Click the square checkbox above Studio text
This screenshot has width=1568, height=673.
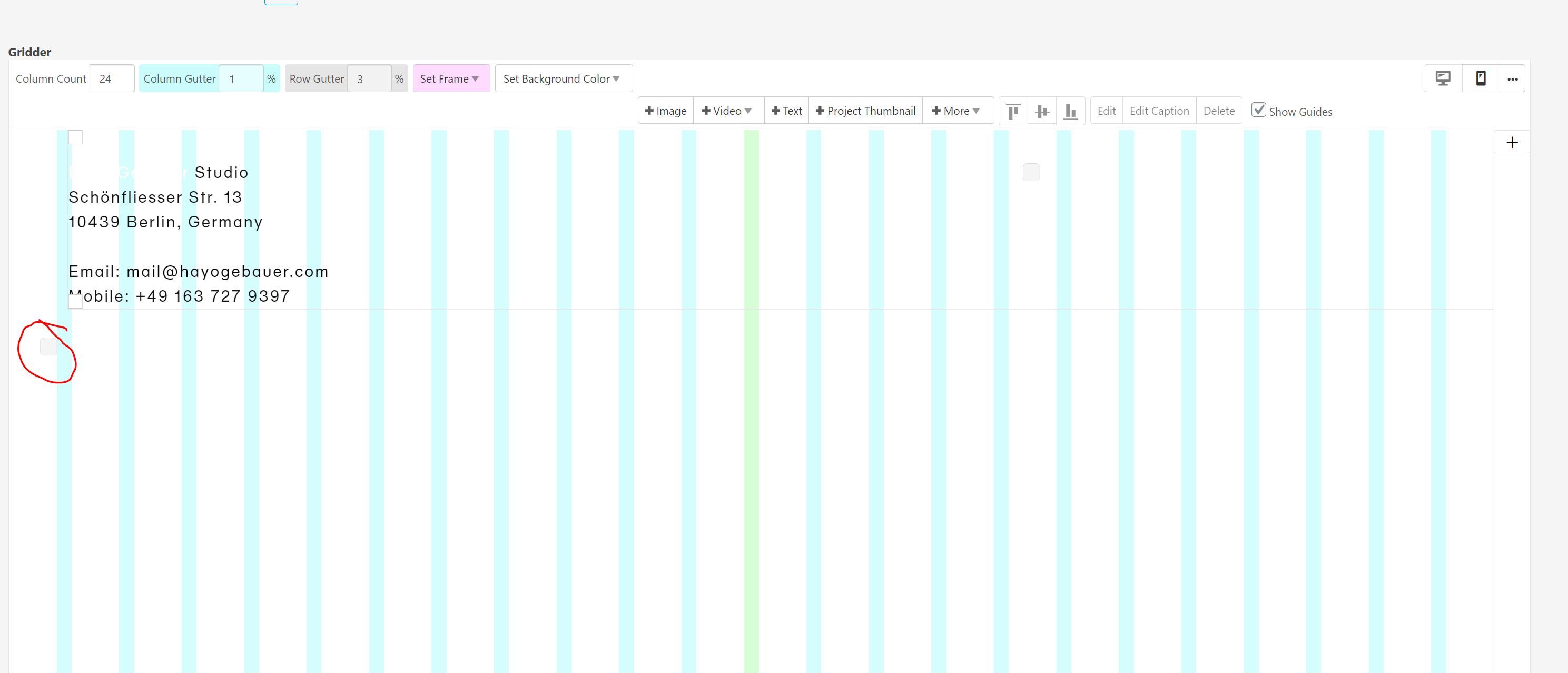(75, 137)
